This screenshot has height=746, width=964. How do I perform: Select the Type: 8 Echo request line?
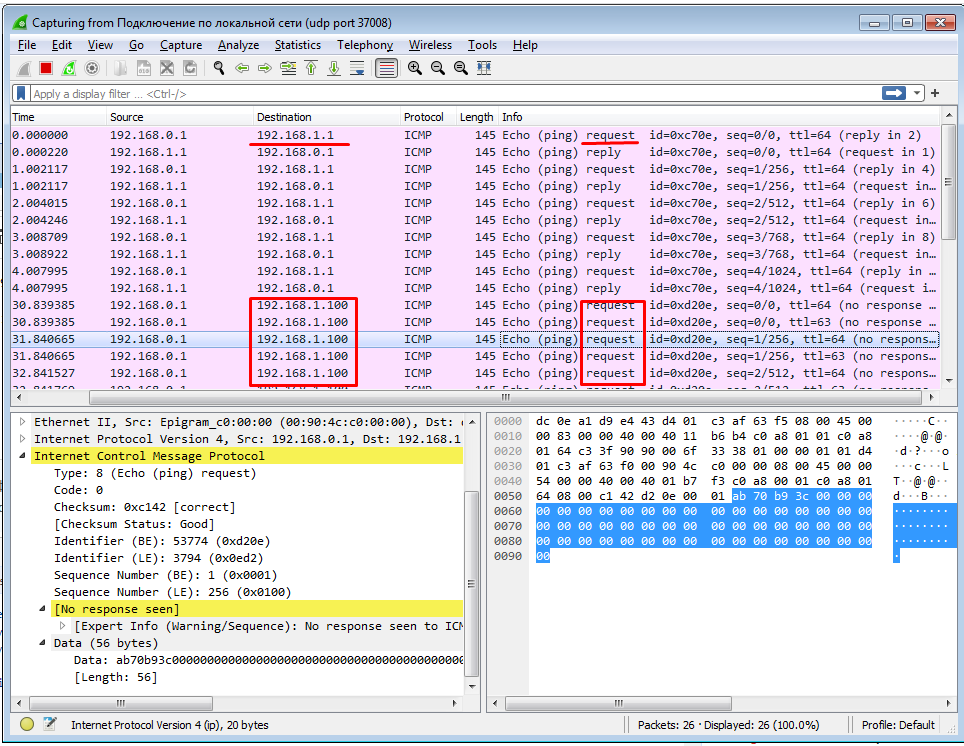(x=155, y=473)
